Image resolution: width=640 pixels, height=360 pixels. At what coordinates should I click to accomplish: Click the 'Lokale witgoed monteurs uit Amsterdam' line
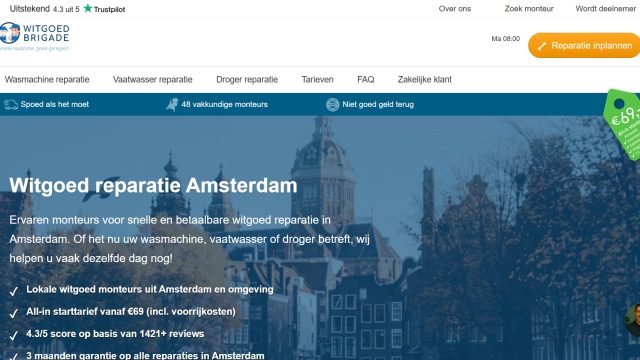(x=150, y=289)
